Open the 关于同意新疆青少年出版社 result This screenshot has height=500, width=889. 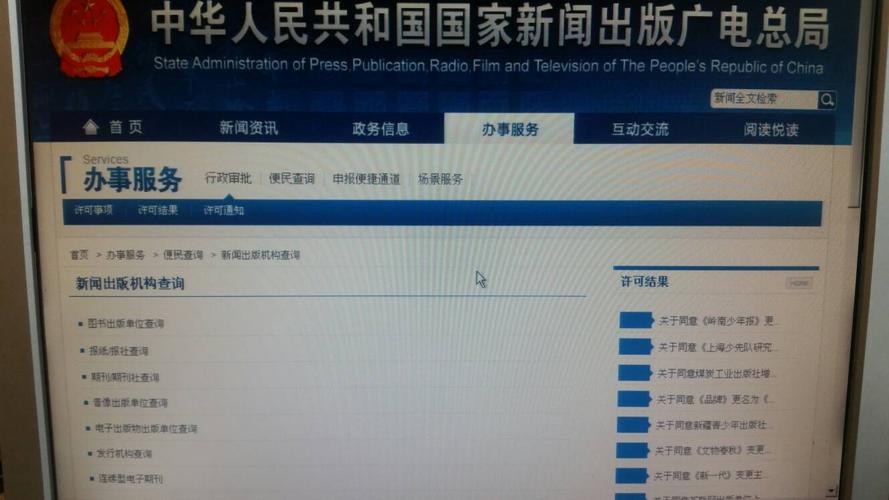click(713, 425)
